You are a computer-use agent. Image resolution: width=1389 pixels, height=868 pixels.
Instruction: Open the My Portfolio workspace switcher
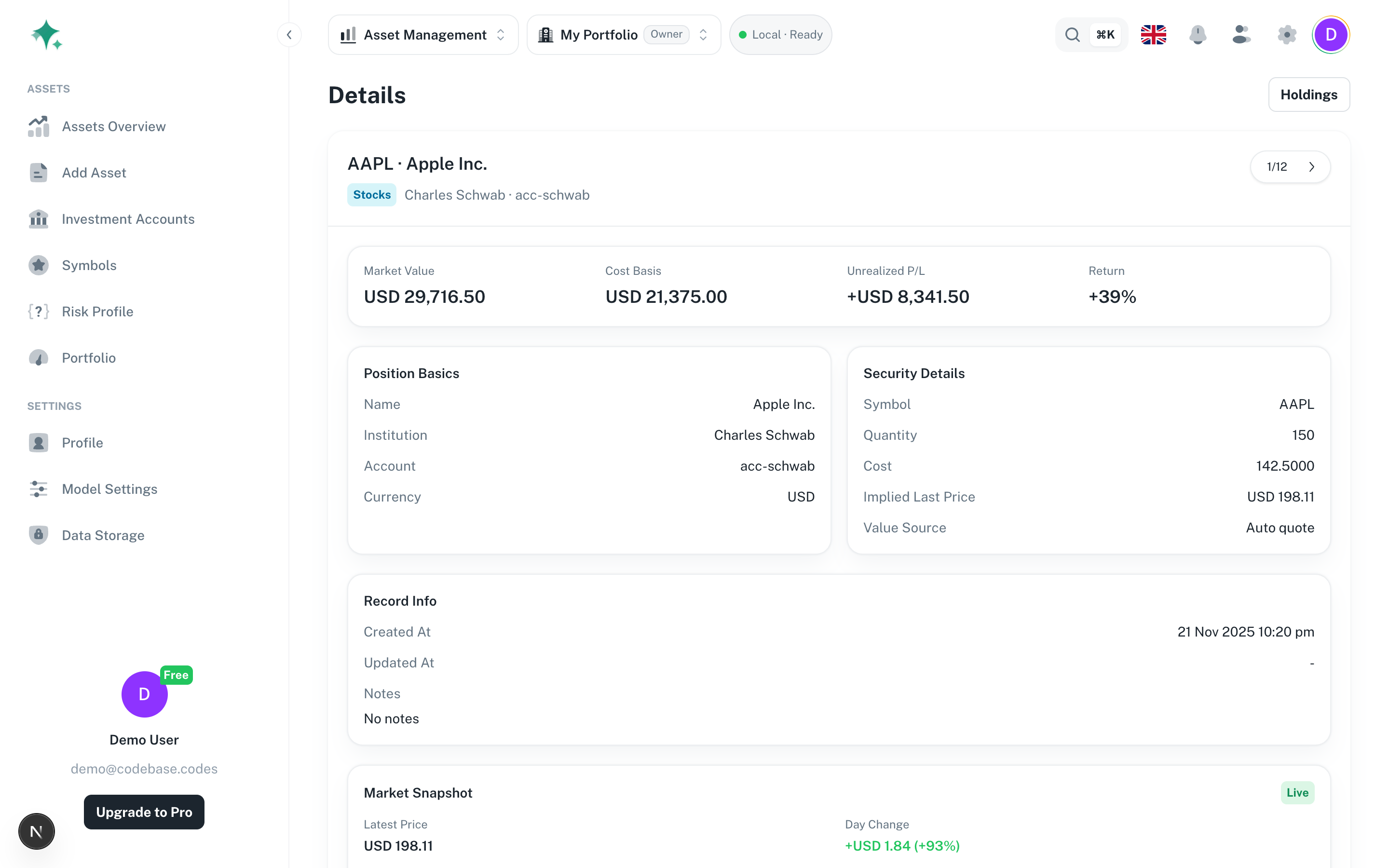[623, 35]
